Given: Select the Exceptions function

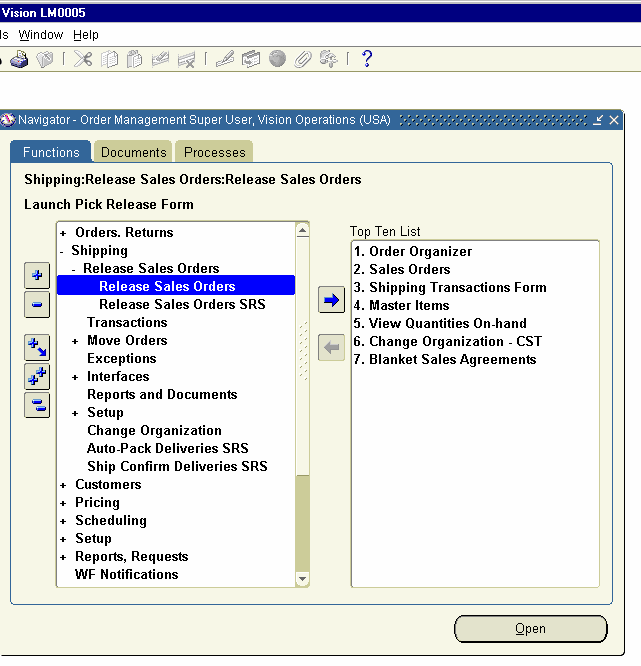Looking at the screenshot, I should click(121, 358).
